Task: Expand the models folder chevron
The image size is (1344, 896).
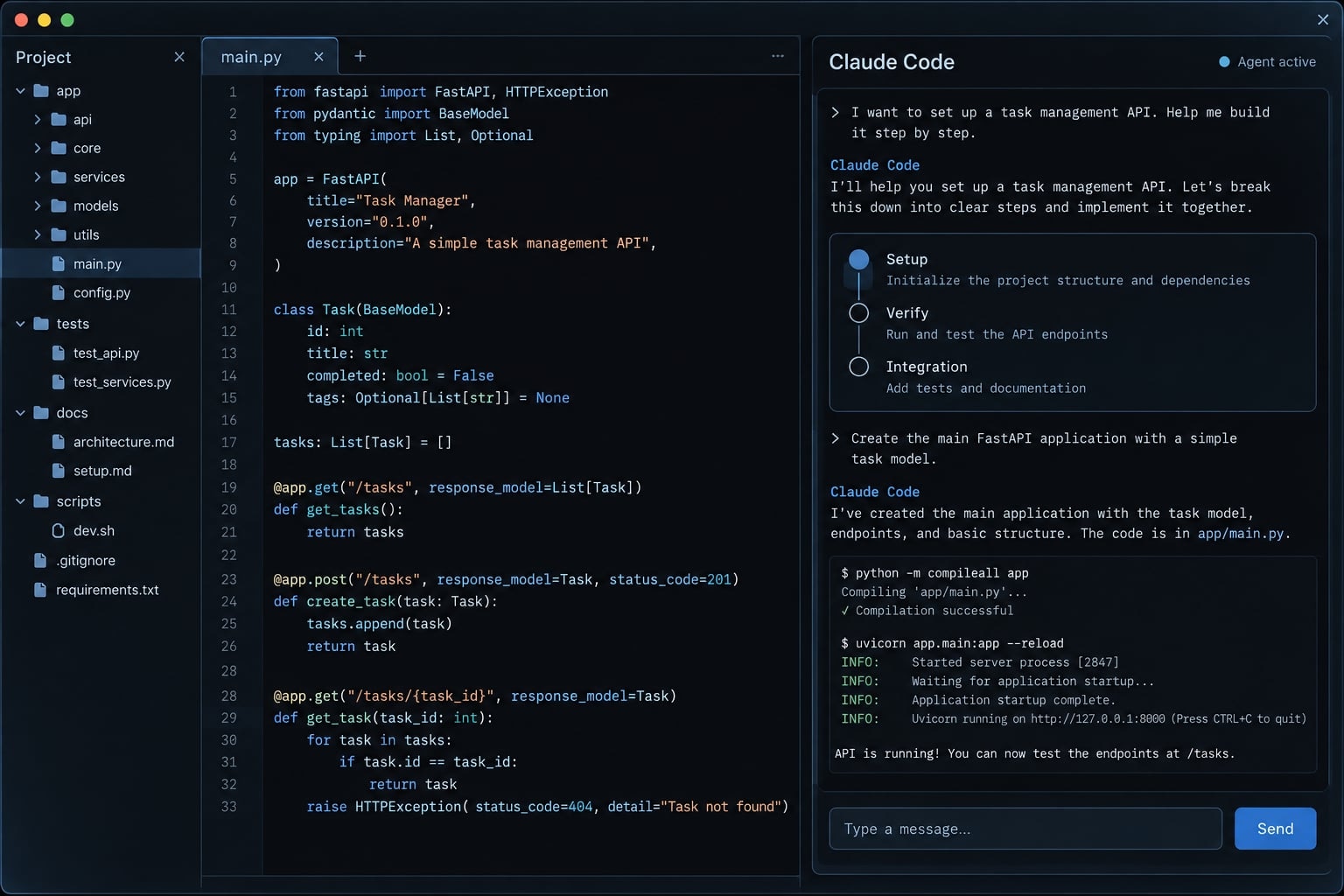Action: pos(38,206)
